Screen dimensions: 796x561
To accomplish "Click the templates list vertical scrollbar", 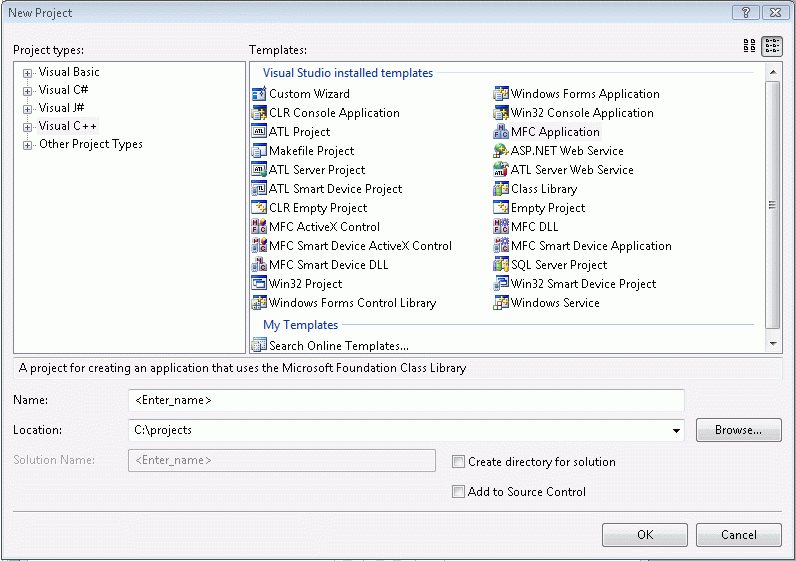I will tap(772, 205).
